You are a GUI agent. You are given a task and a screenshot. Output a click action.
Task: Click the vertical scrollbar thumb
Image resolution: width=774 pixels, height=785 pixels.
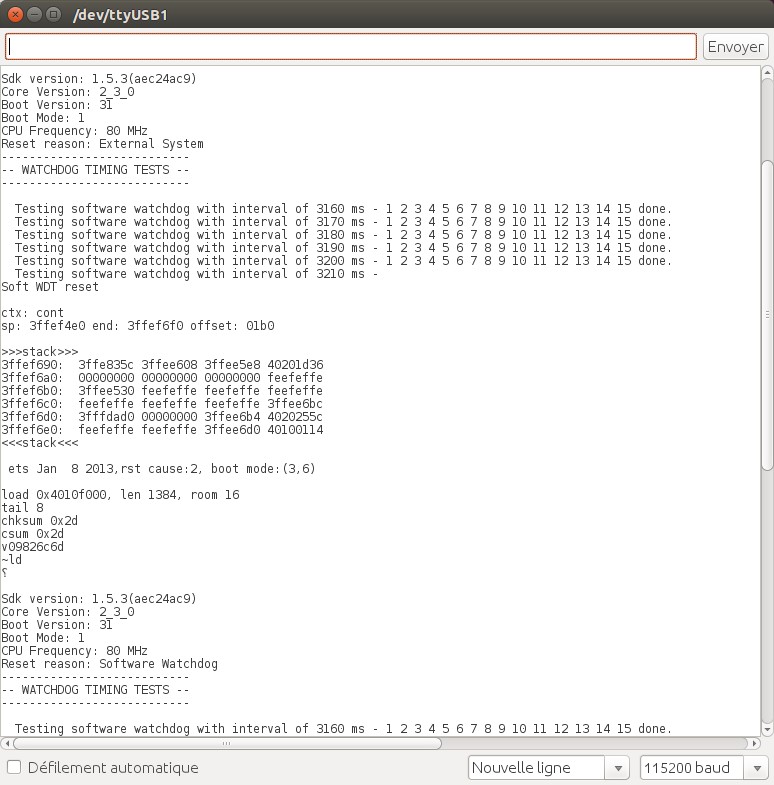click(766, 315)
